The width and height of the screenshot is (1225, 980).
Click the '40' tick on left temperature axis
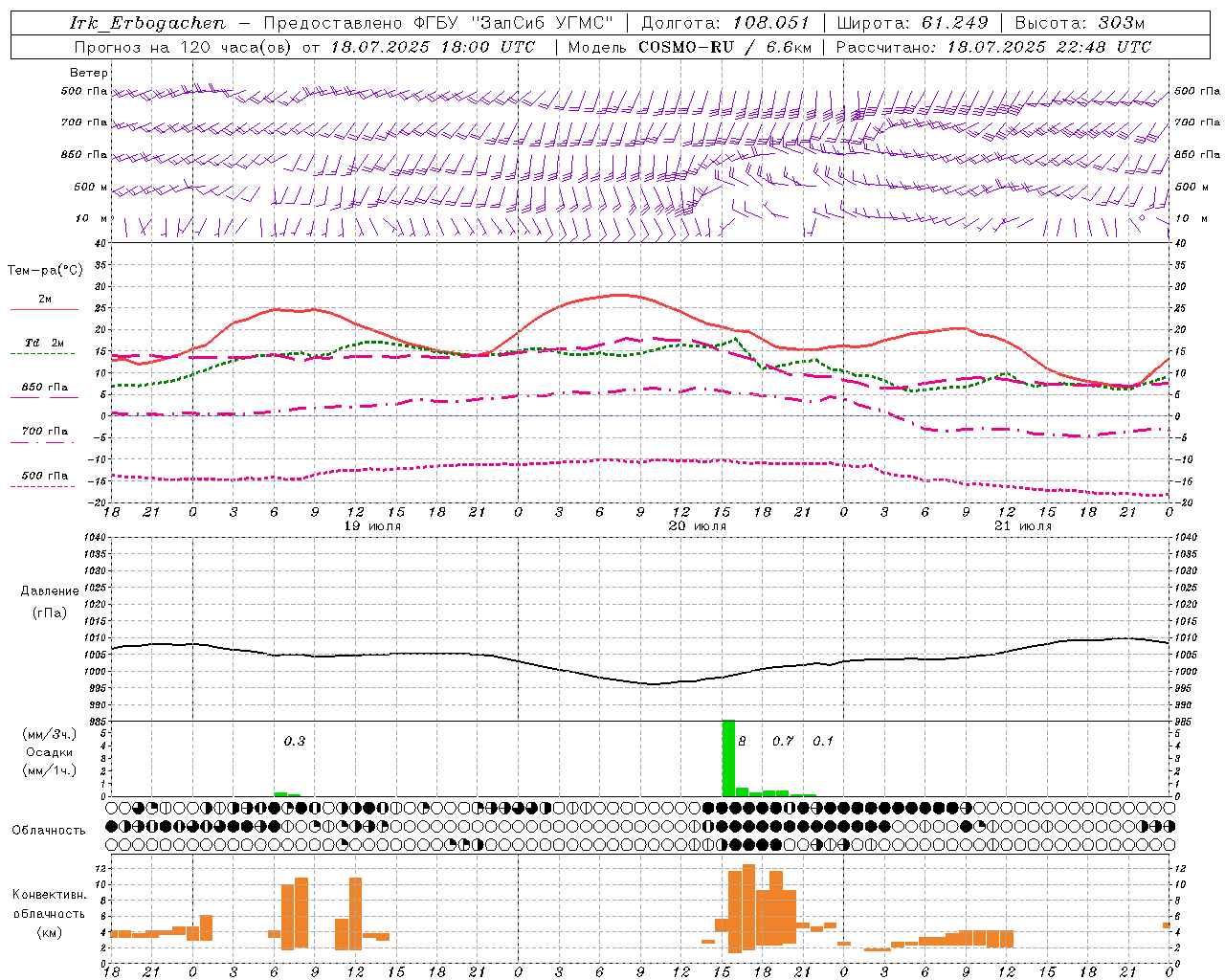(x=100, y=244)
